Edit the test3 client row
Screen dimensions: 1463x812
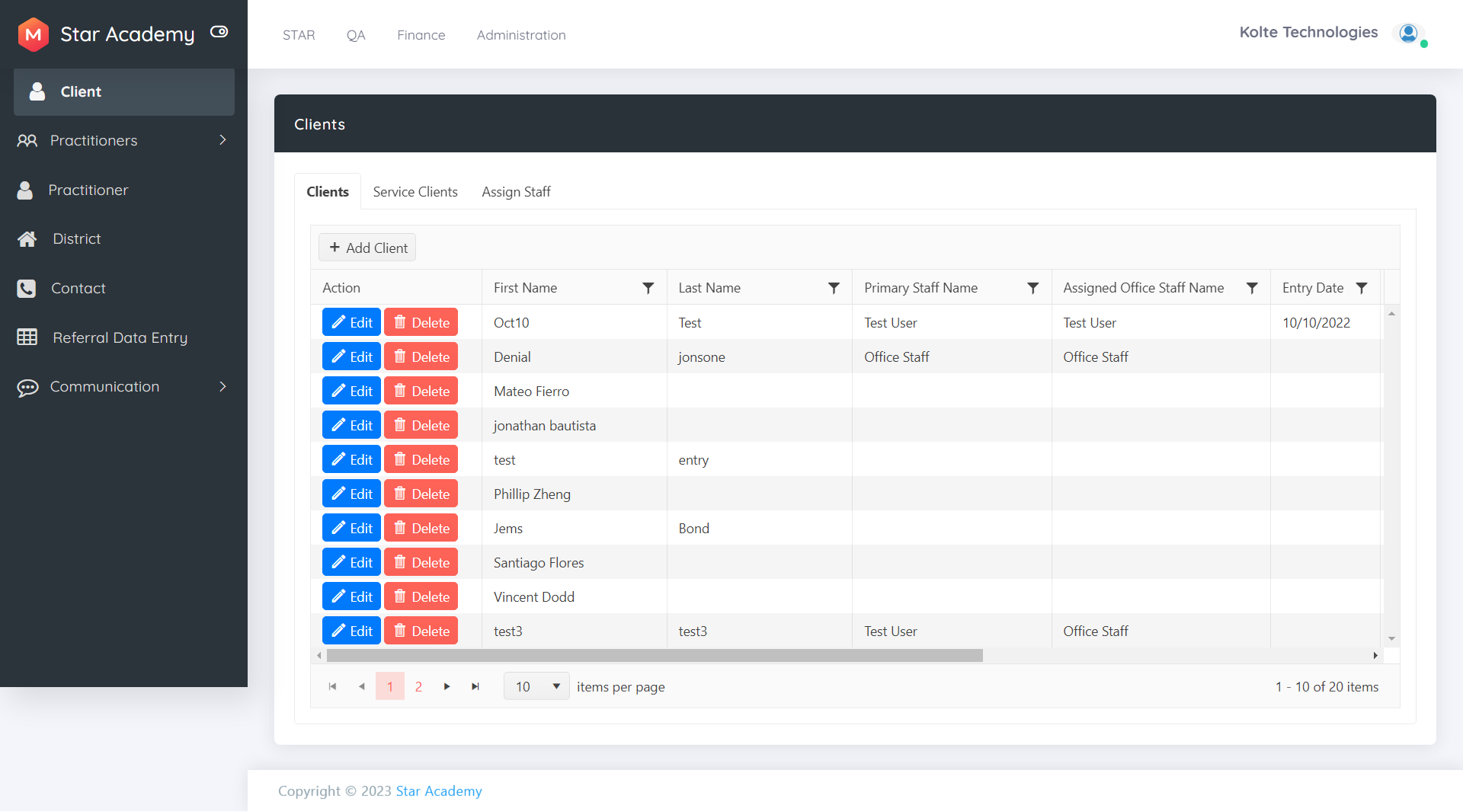(x=351, y=631)
